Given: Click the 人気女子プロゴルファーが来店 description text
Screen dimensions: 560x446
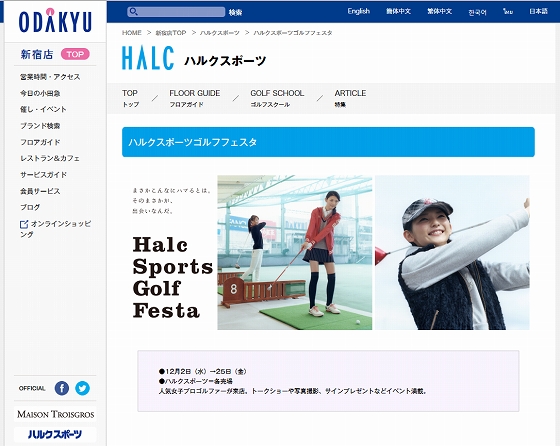Looking at the screenshot, I should (x=293, y=391).
